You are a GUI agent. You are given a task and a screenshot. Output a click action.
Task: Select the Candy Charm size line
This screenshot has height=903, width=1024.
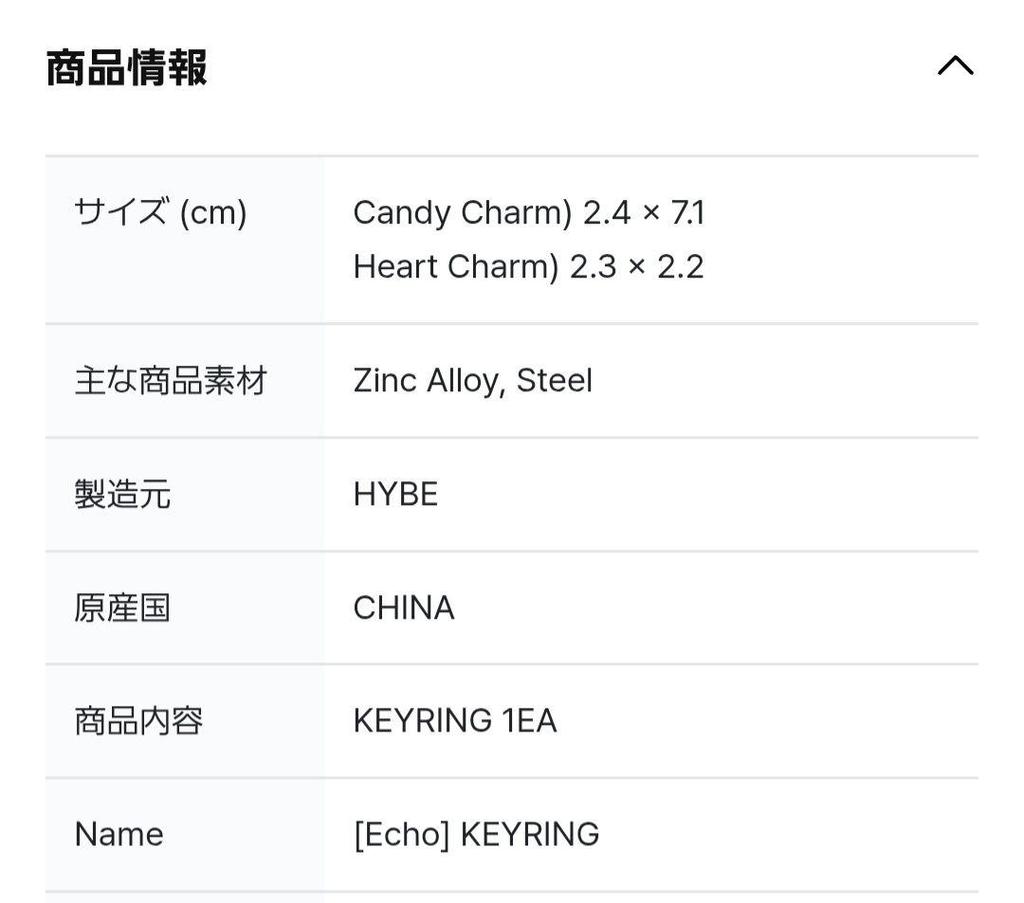click(x=529, y=212)
